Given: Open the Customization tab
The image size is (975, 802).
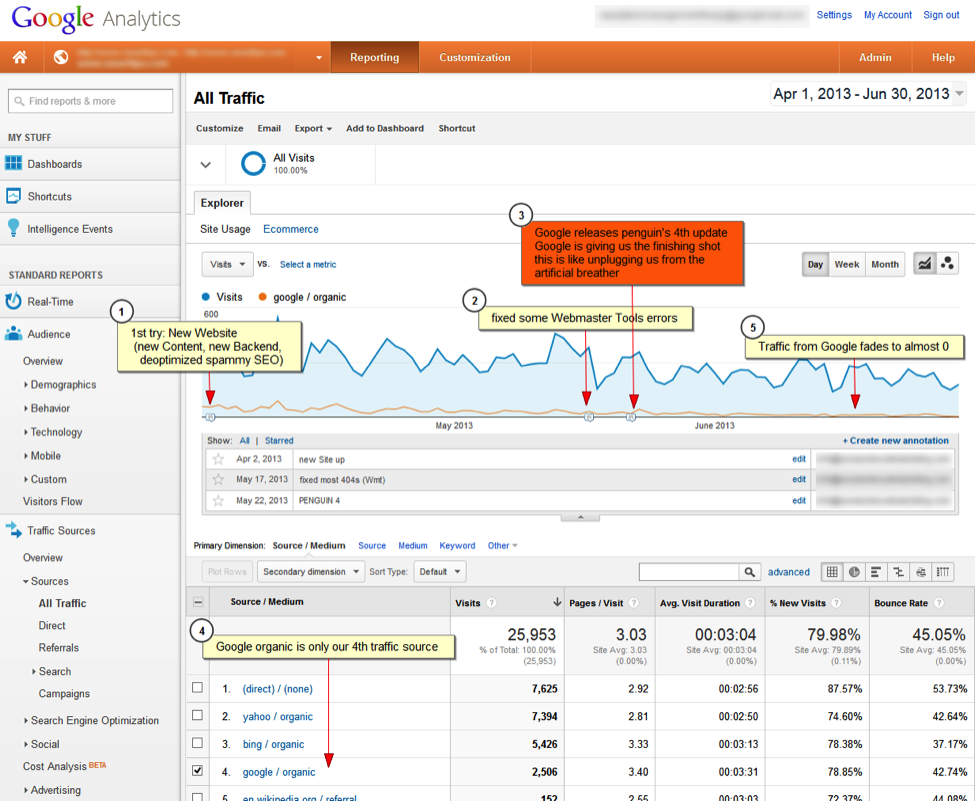Looking at the screenshot, I should click(x=474, y=57).
